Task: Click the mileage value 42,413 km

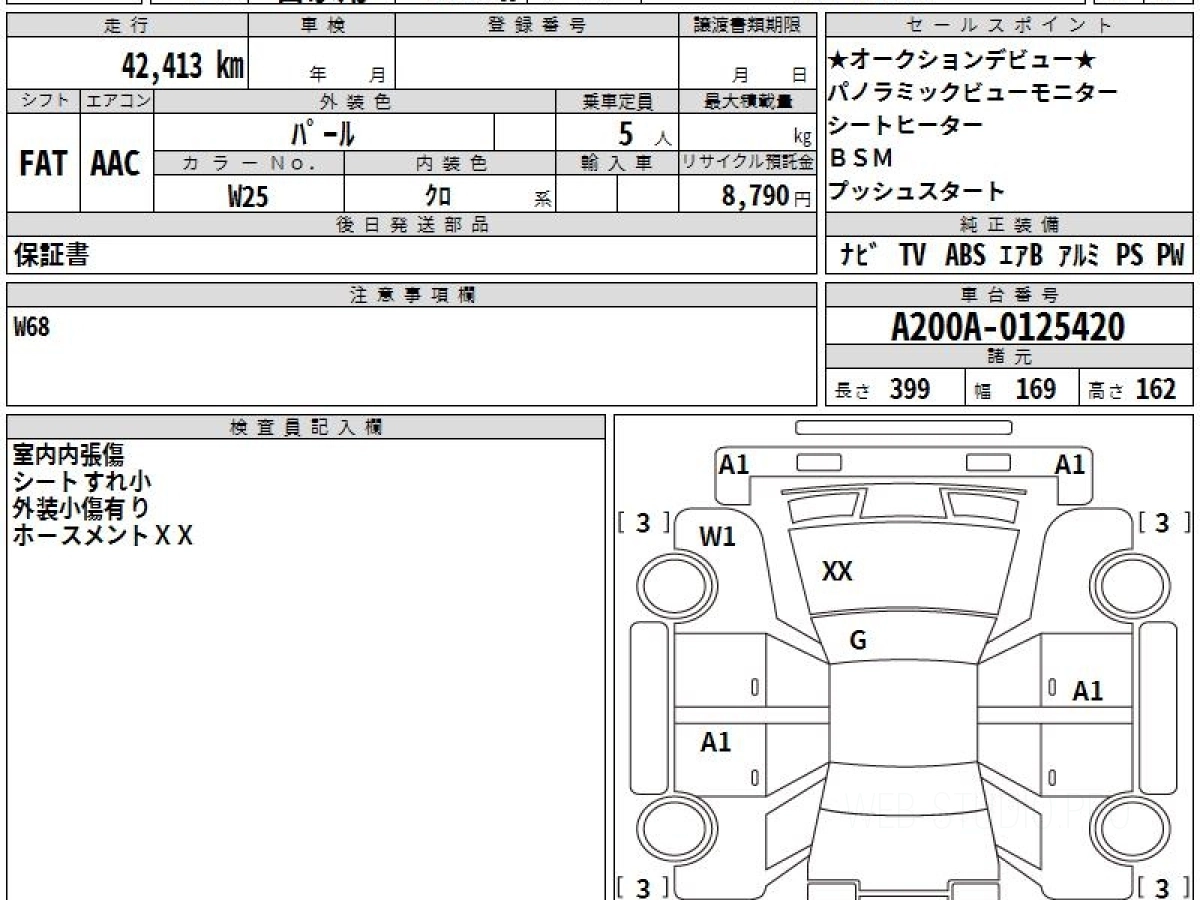Action: point(183,66)
